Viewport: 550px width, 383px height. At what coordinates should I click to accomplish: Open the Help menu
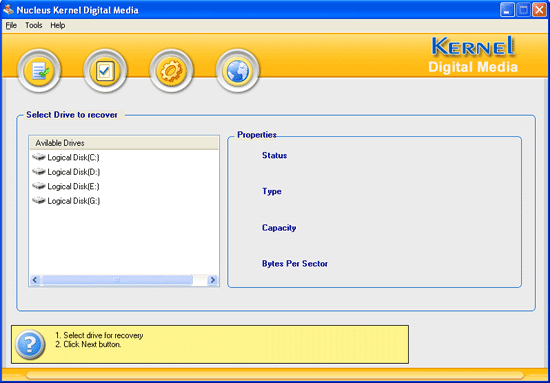(x=58, y=26)
